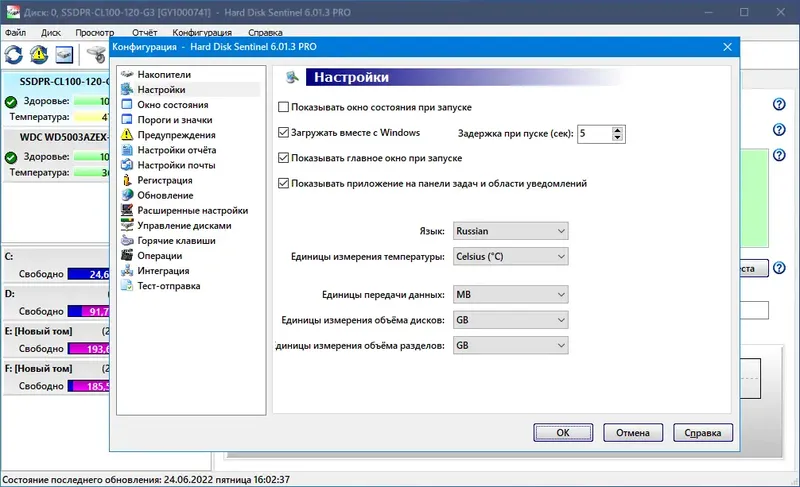Open Расширенные настройки advanced options

click(x=192, y=211)
